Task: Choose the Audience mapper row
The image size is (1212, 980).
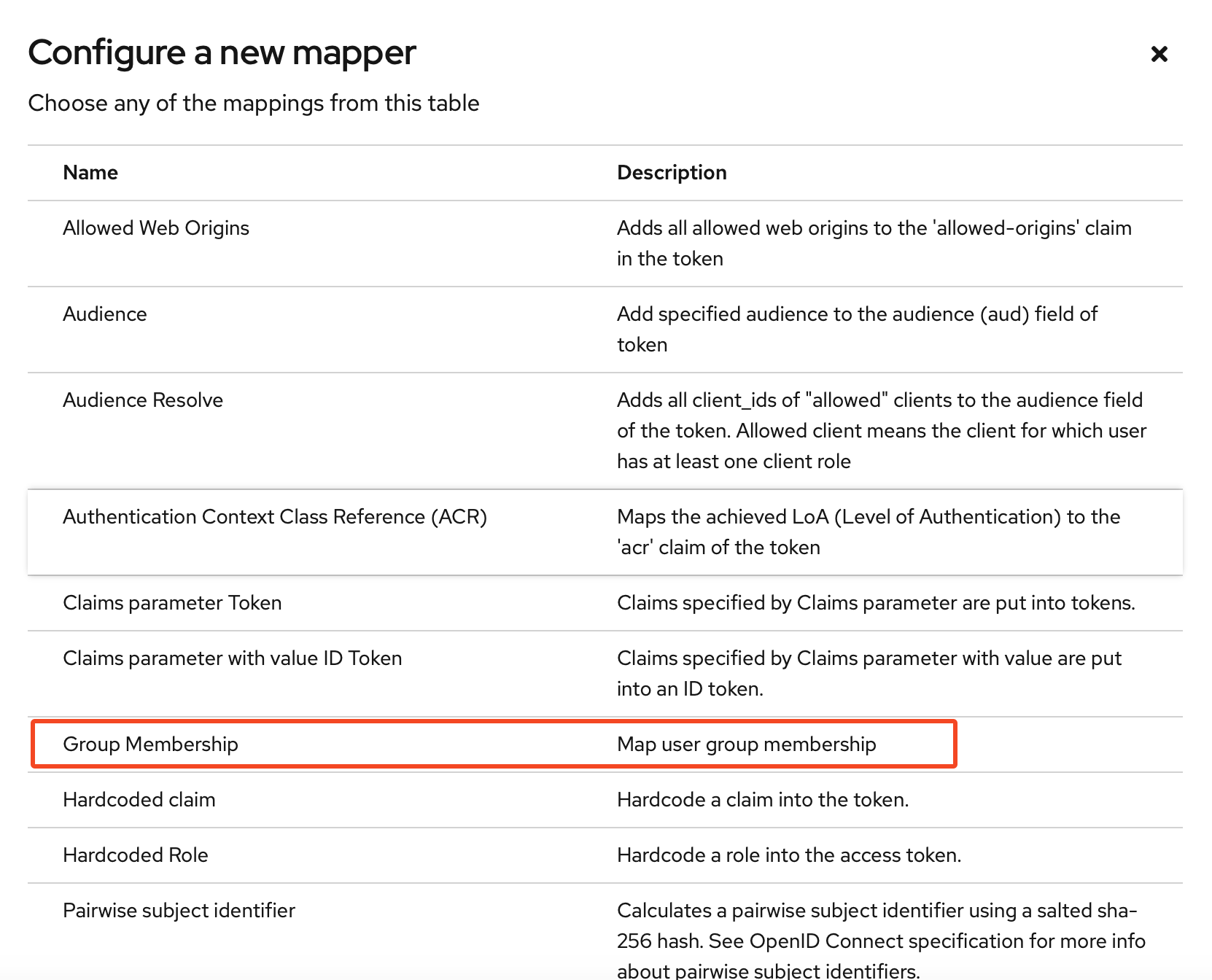Action: click(x=105, y=314)
